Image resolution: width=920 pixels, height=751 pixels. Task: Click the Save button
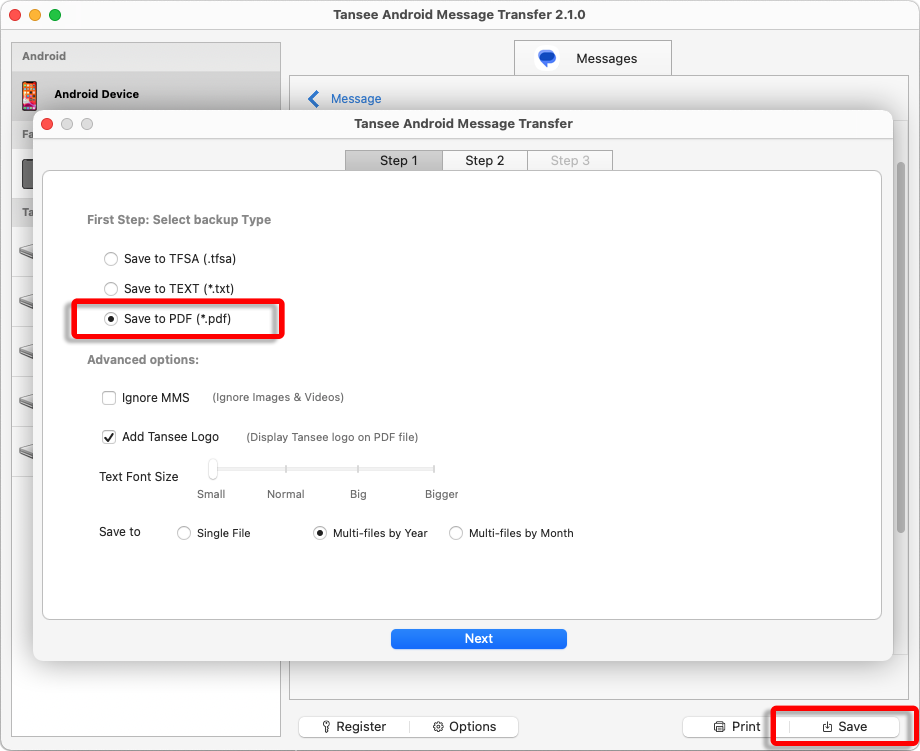(x=844, y=727)
